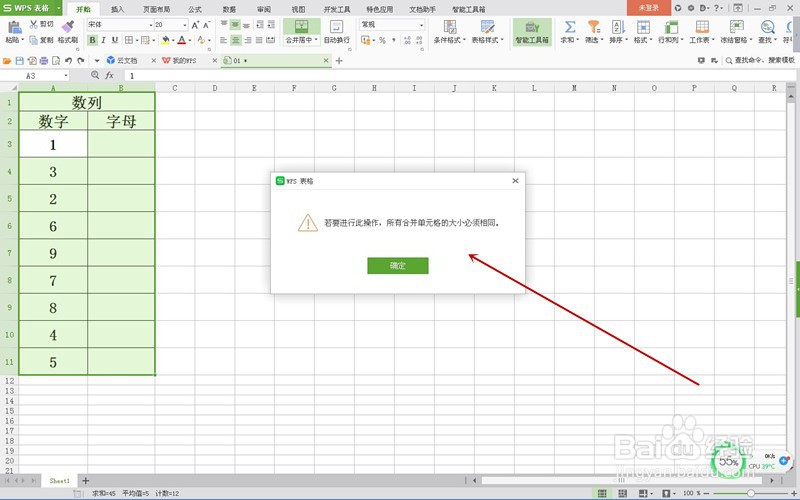The height and width of the screenshot is (500, 800).
Task: Toggle align left
Action: [223, 40]
